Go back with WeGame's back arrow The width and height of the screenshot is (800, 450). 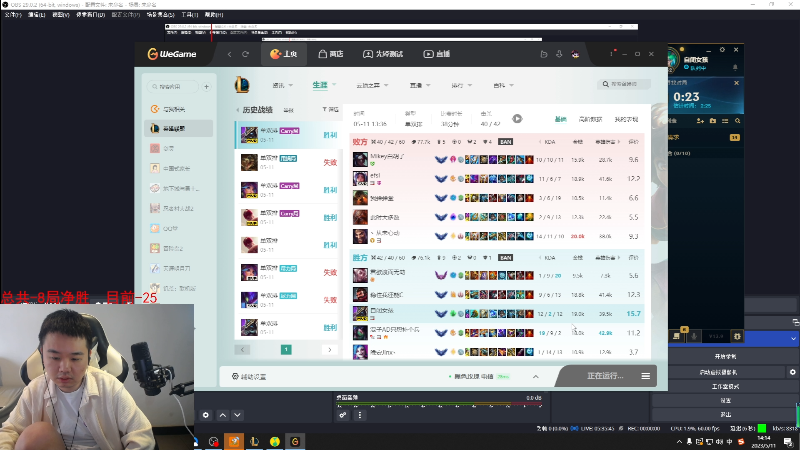click(x=230, y=54)
